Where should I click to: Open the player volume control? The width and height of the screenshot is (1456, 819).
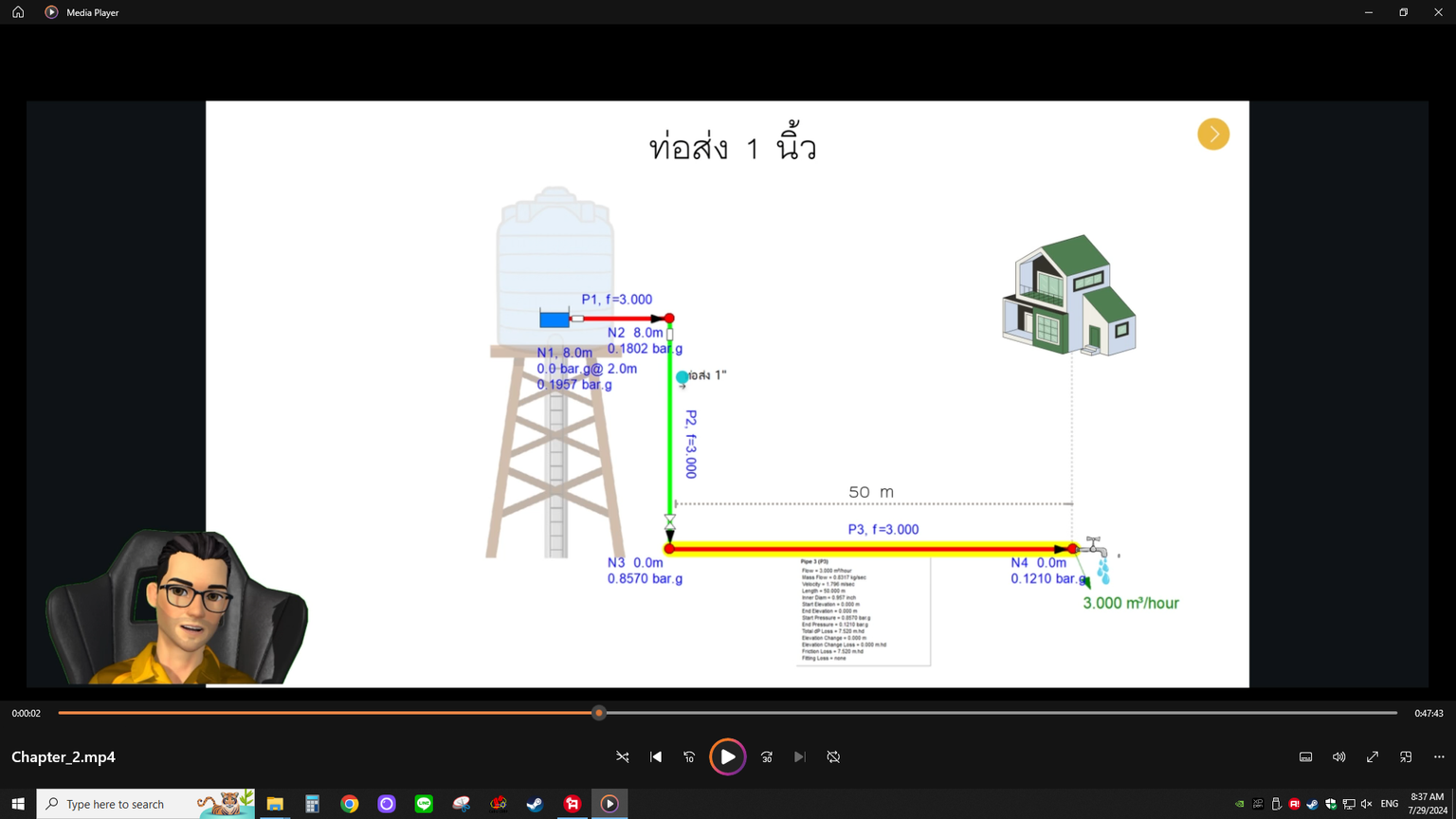point(1338,756)
